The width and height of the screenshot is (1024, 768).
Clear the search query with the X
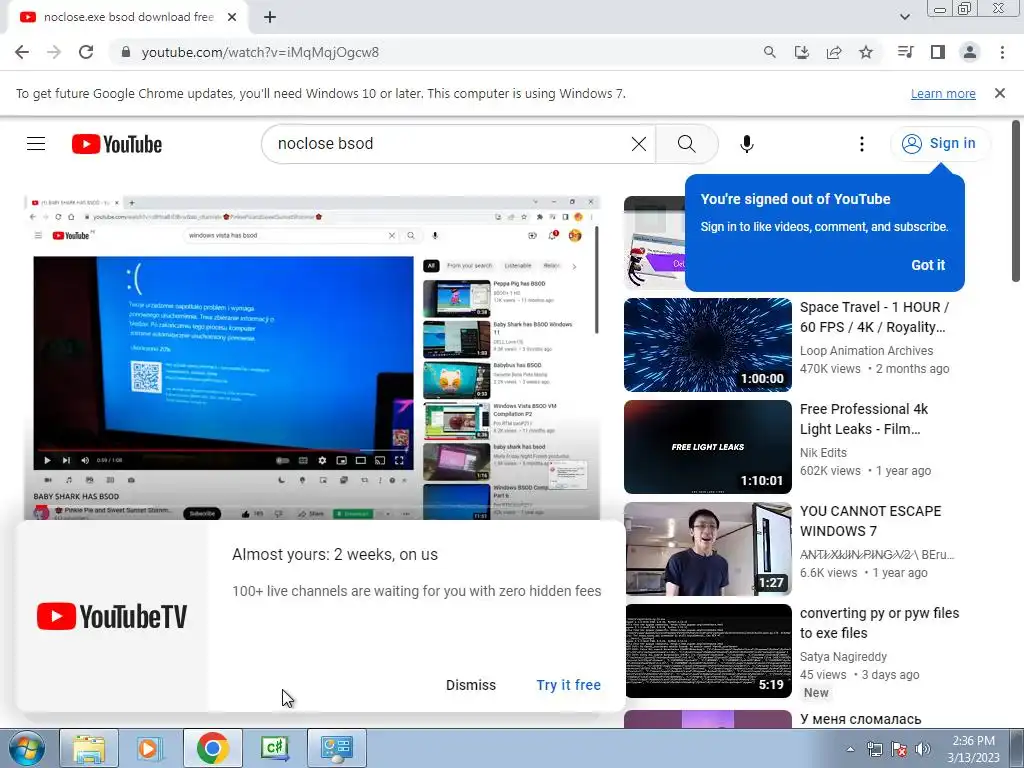pyautogui.click(x=639, y=144)
